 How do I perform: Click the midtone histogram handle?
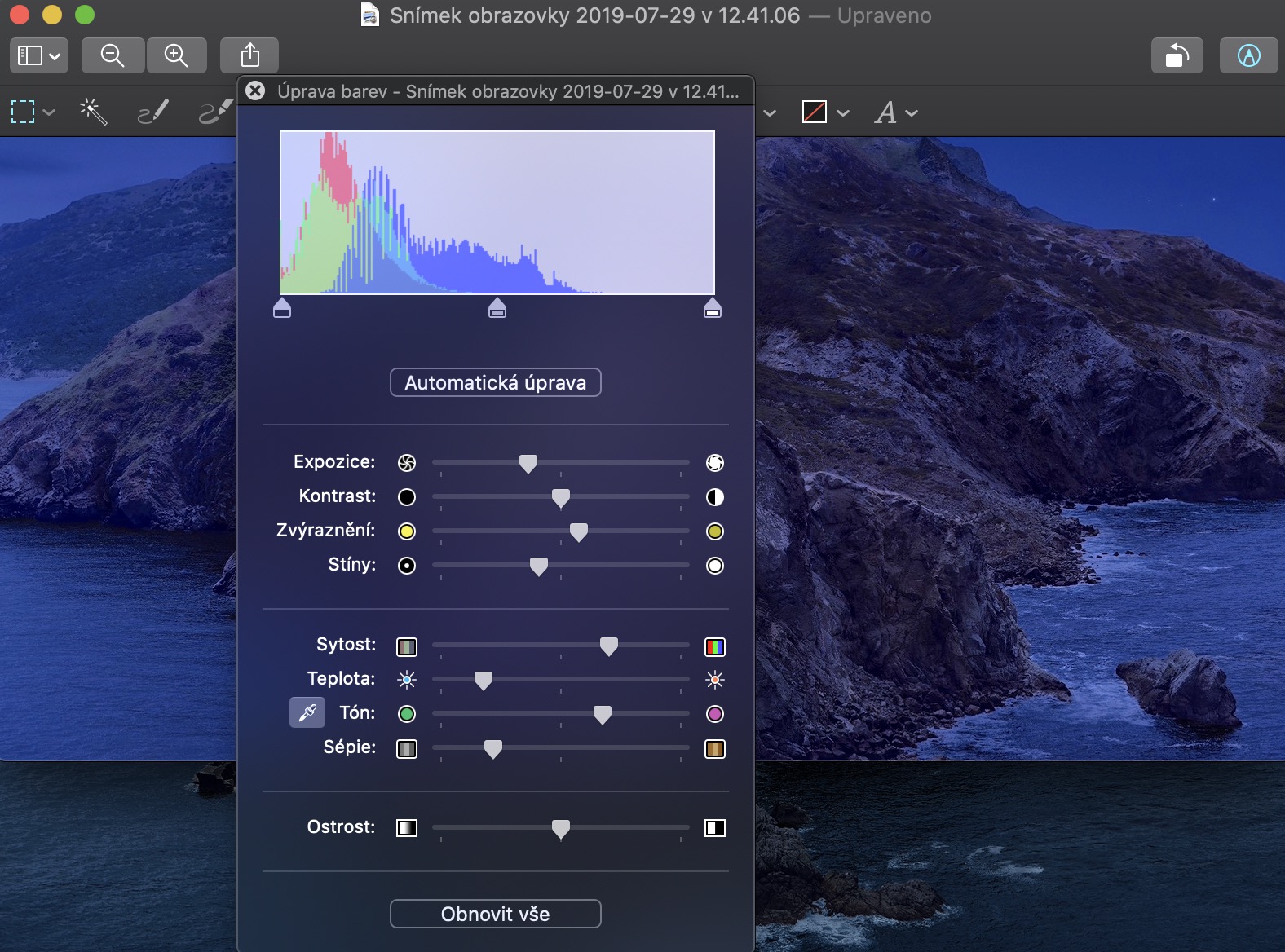[x=497, y=308]
